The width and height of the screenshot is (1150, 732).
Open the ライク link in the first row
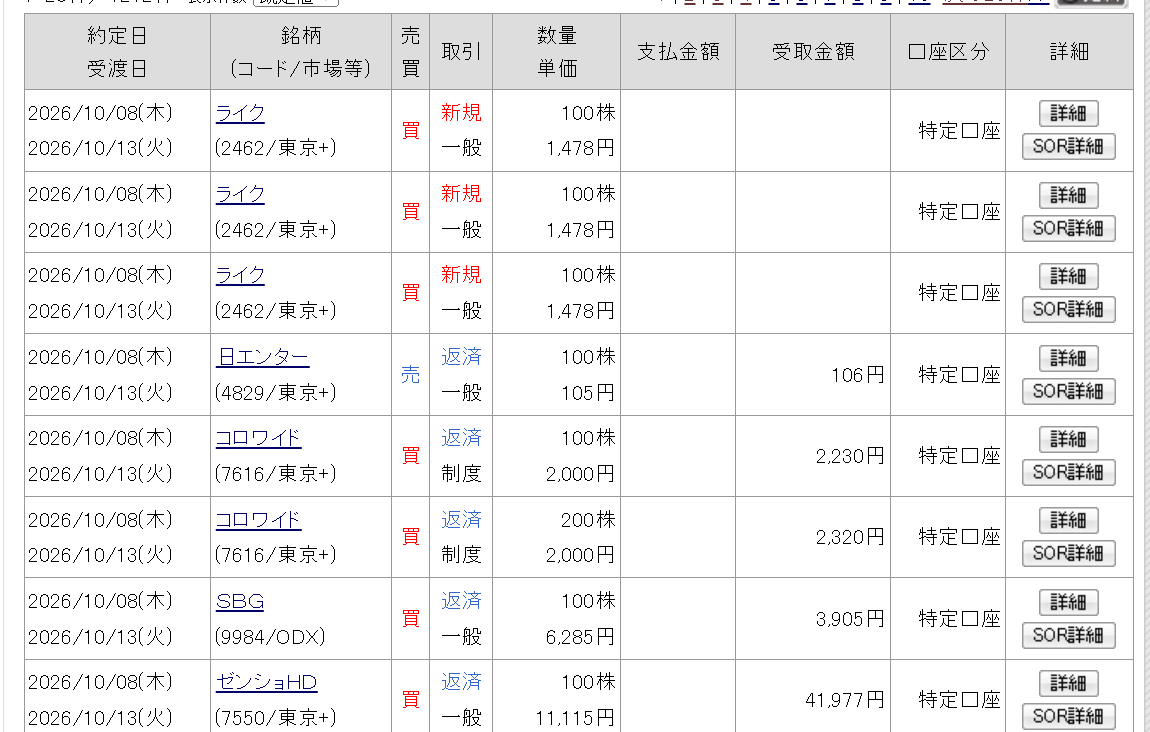[240, 113]
